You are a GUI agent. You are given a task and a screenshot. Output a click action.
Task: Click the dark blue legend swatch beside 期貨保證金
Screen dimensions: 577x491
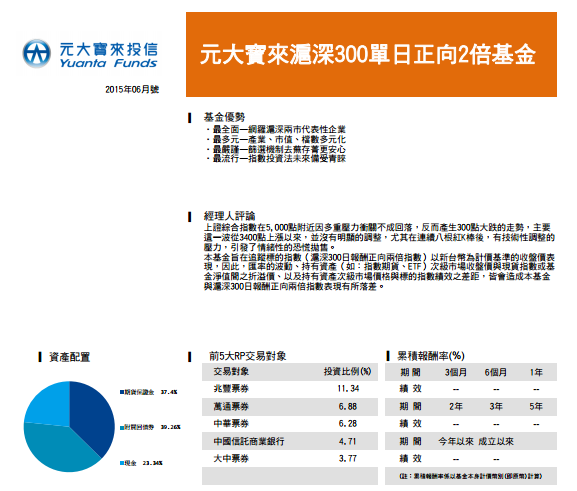pyautogui.click(x=122, y=392)
